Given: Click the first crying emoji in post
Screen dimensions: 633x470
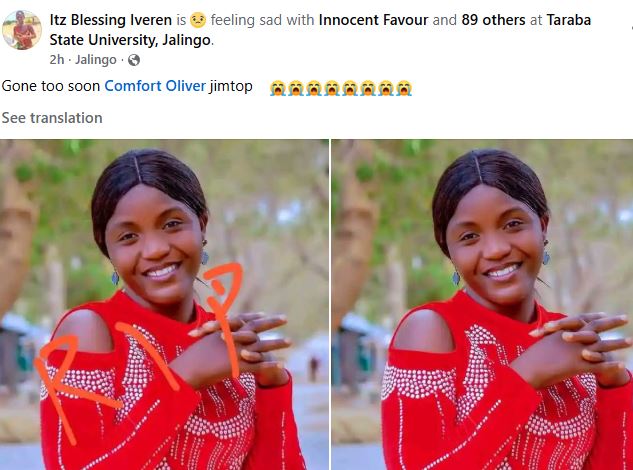Looking at the screenshot, I should click(x=278, y=88).
